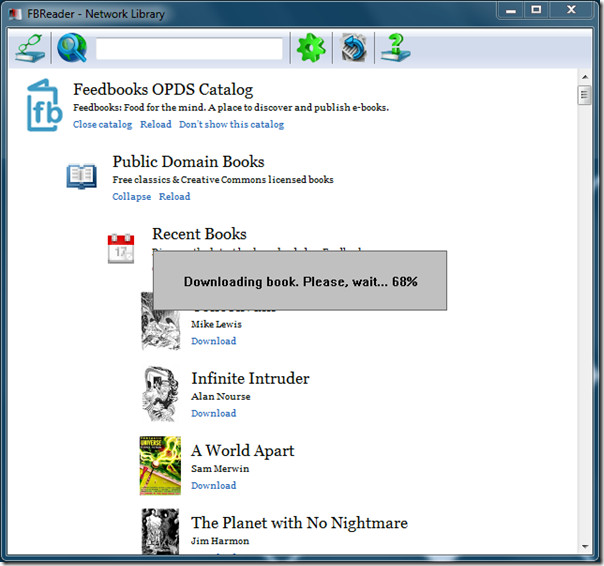Click the A World Apart cover thumbnail

160,465
